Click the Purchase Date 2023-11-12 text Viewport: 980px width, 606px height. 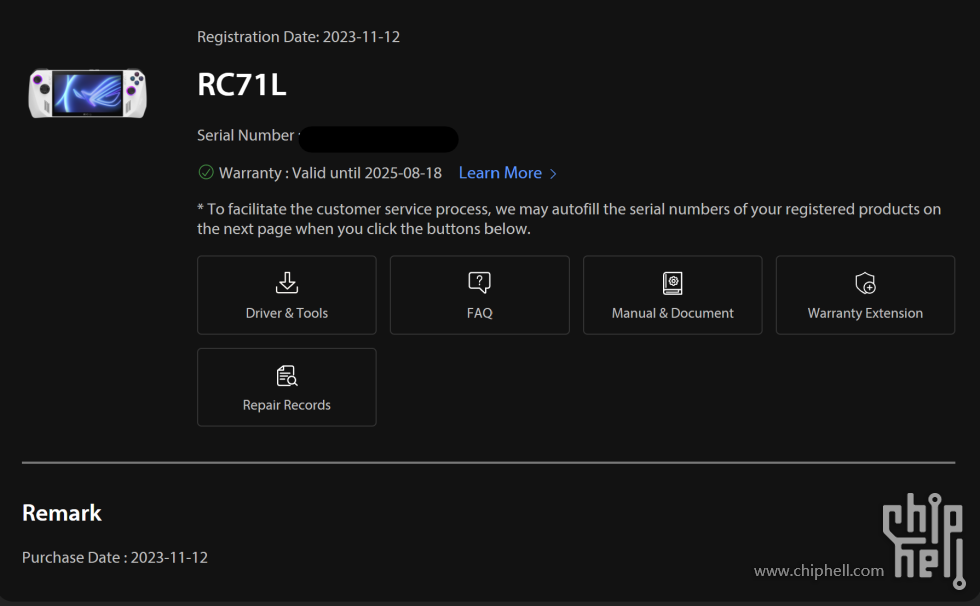[115, 557]
